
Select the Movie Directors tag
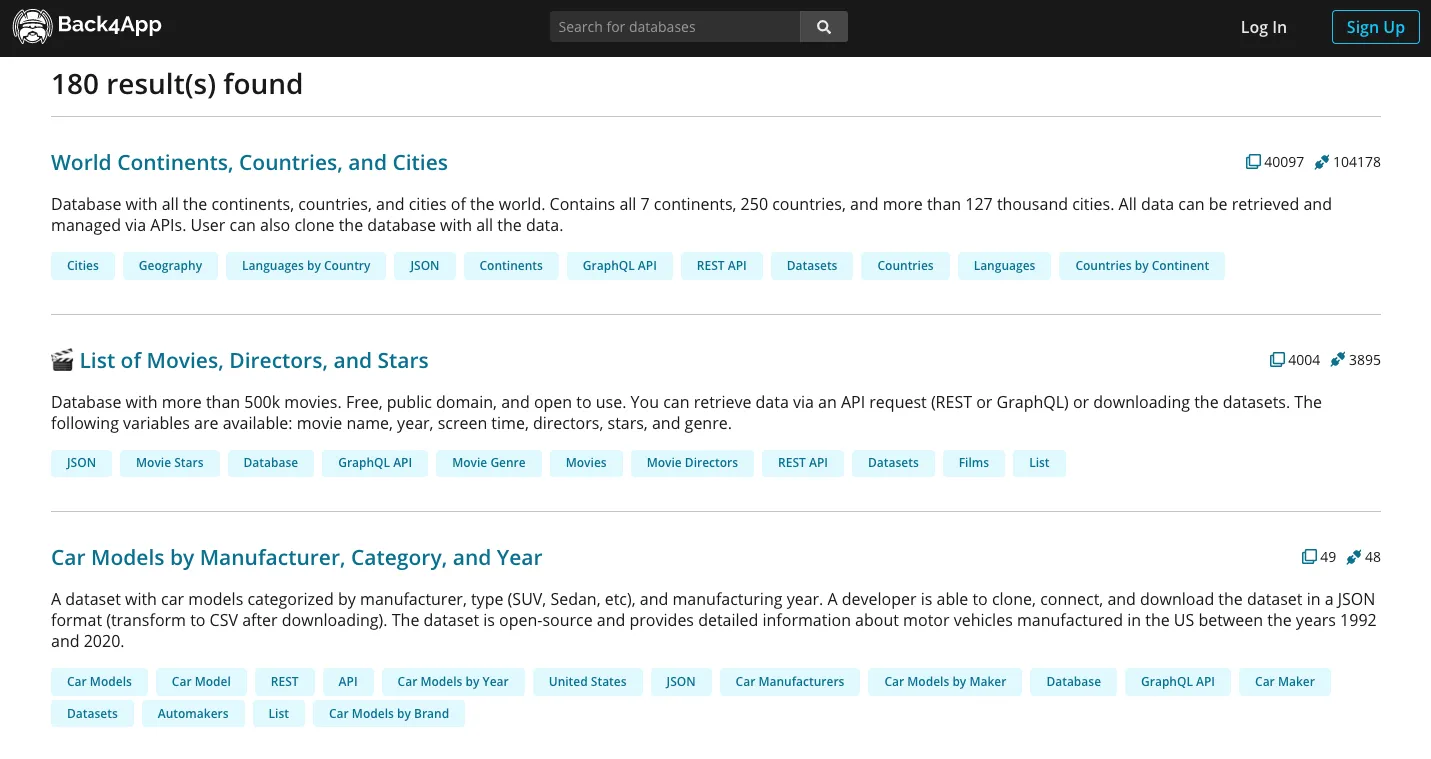691,463
